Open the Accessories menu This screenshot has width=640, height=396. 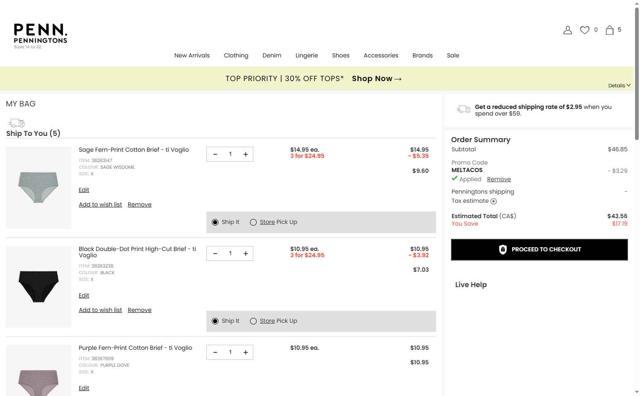click(x=381, y=56)
